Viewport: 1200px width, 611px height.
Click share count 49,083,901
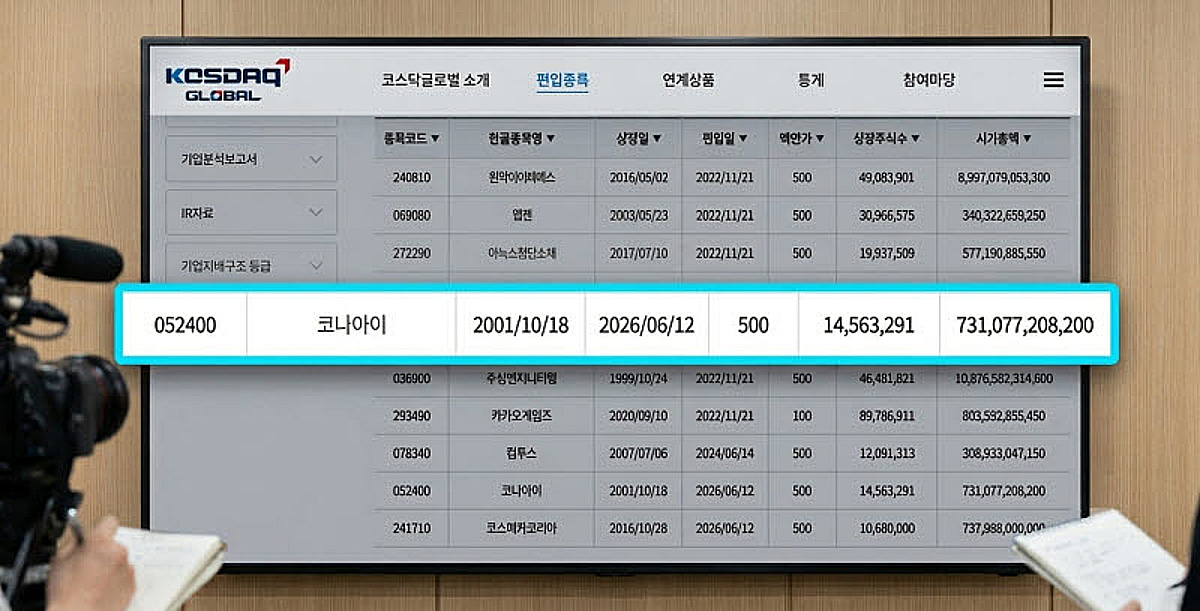point(886,177)
